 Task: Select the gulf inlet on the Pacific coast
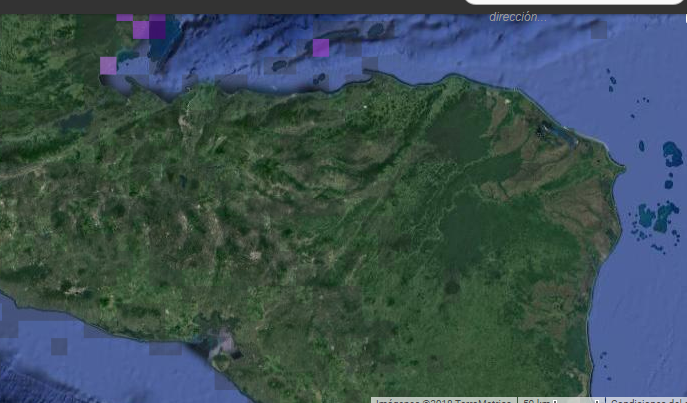pos(223,349)
